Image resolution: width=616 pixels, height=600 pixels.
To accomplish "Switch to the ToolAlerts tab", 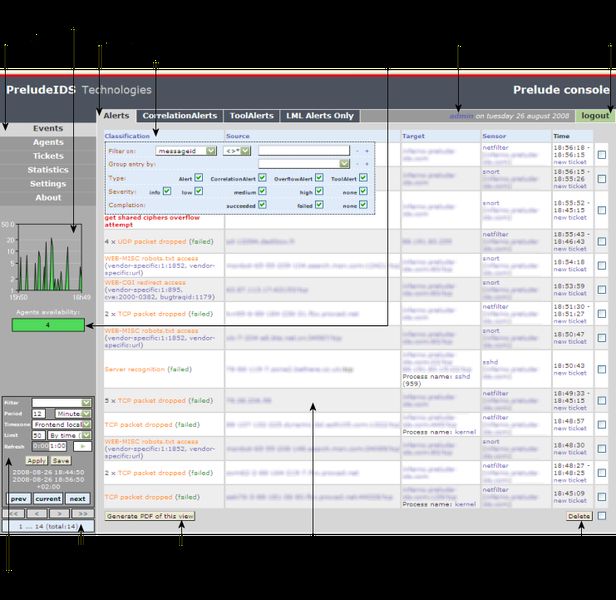I will click(251, 116).
